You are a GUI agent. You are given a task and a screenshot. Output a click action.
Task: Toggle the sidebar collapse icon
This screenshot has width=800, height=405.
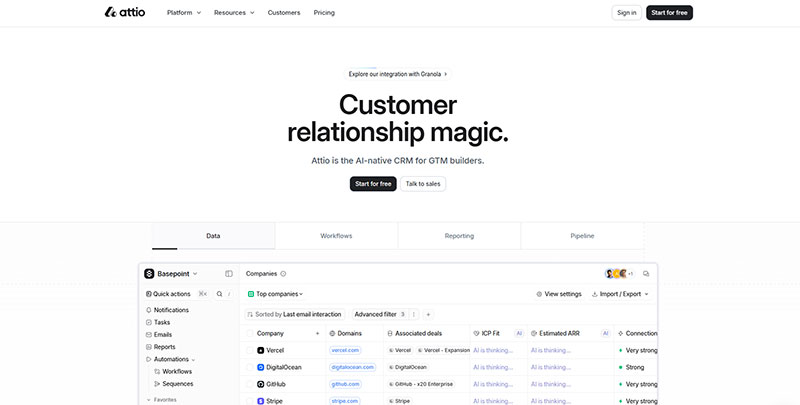coord(229,273)
